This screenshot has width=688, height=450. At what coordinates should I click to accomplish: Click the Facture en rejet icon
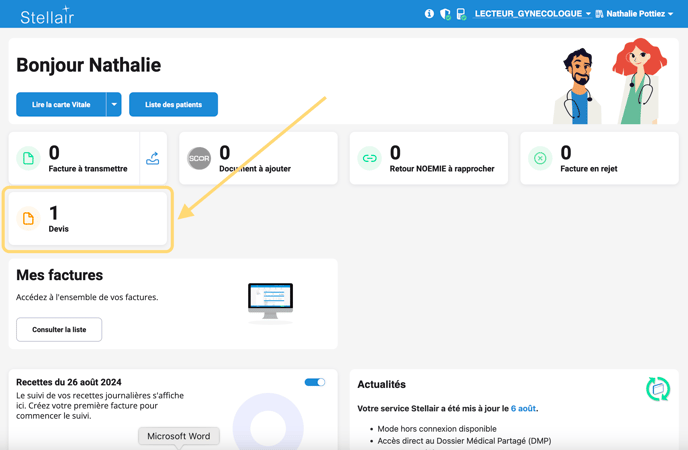pos(540,158)
